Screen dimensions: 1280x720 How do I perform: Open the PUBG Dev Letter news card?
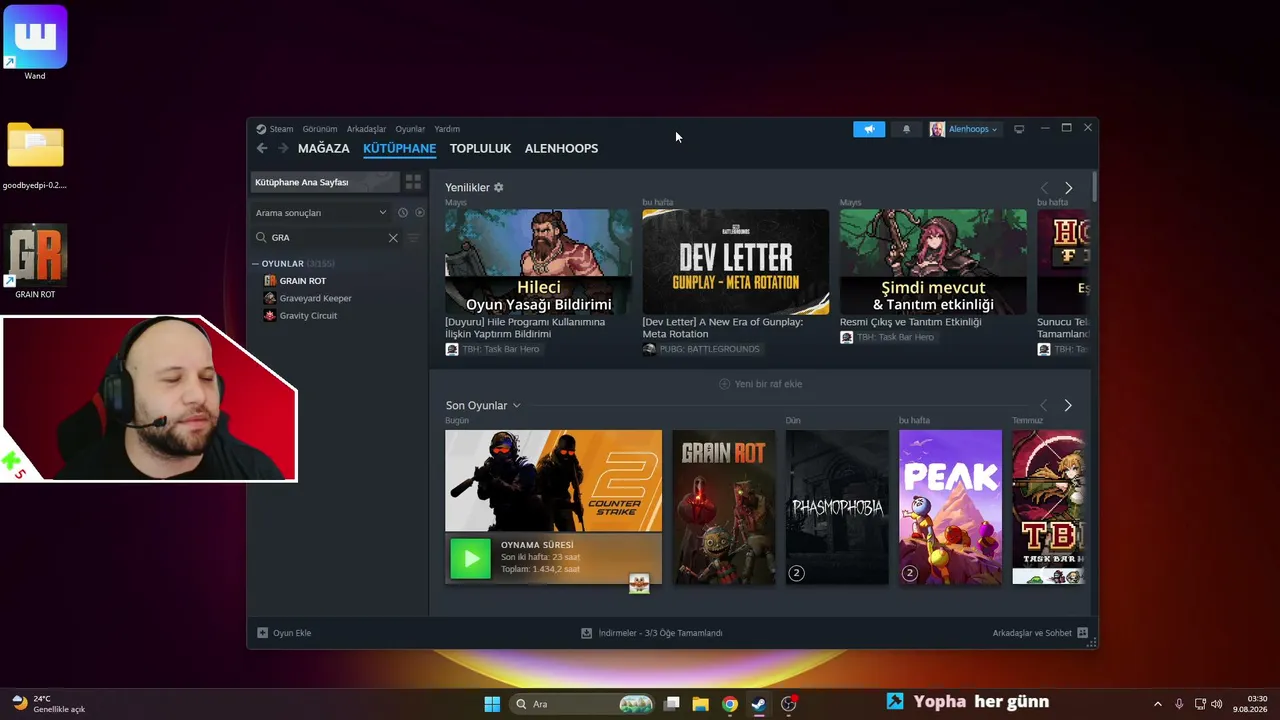click(736, 262)
